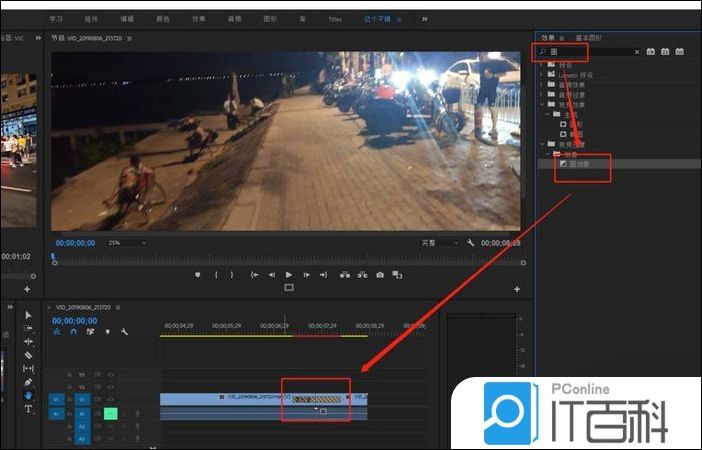The width and height of the screenshot is (702, 450).
Task: Toggle V3 track output eye icon
Action: (111, 374)
